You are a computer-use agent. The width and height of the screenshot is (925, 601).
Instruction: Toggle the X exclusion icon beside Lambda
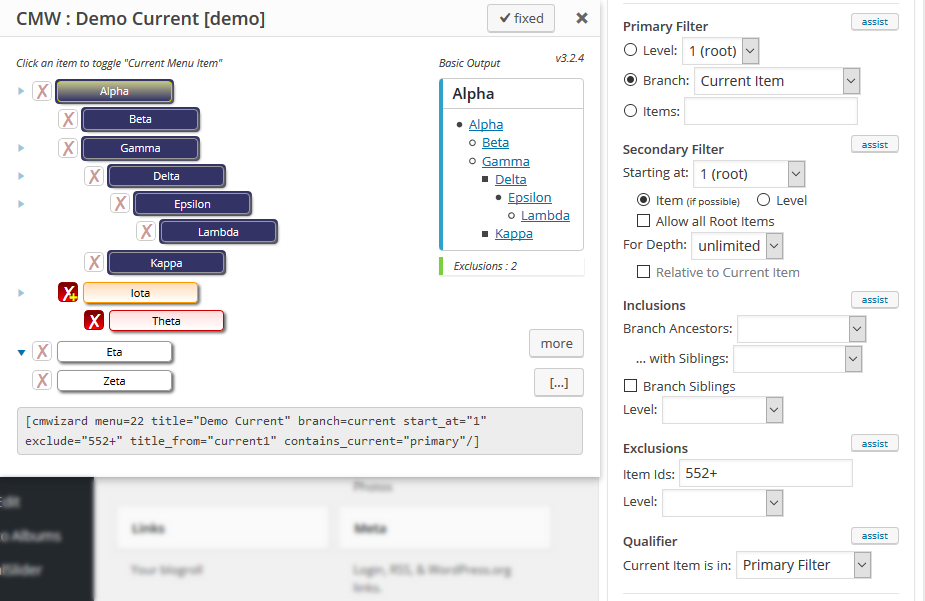click(x=146, y=231)
